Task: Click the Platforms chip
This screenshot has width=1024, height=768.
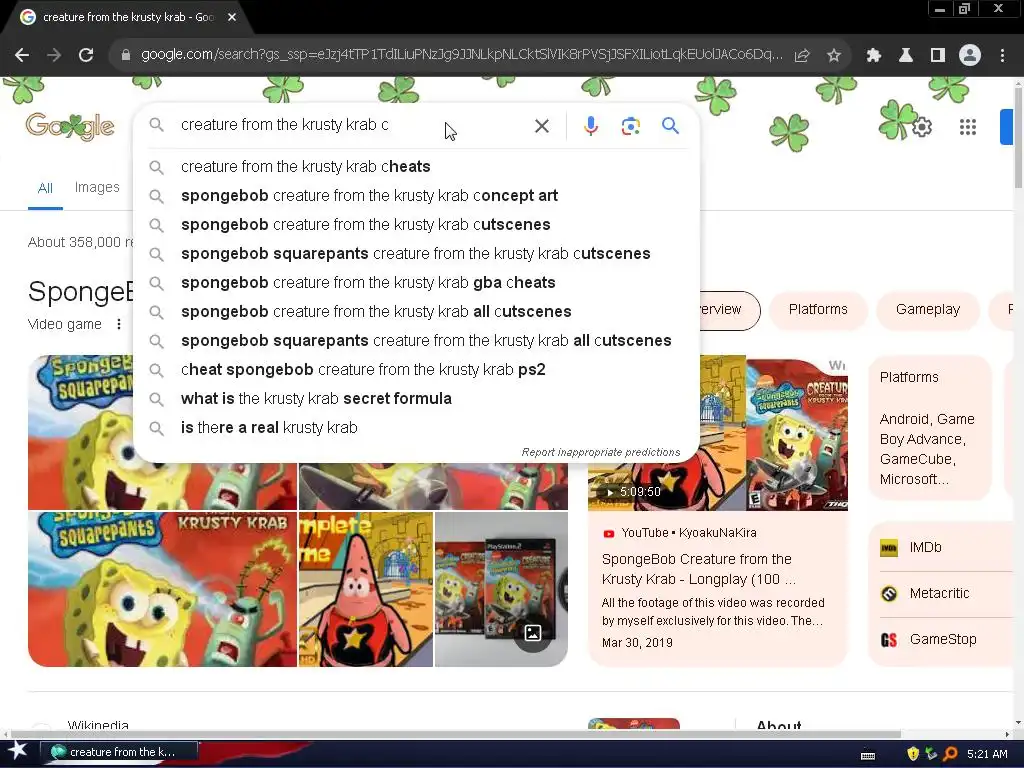Action: click(x=818, y=310)
